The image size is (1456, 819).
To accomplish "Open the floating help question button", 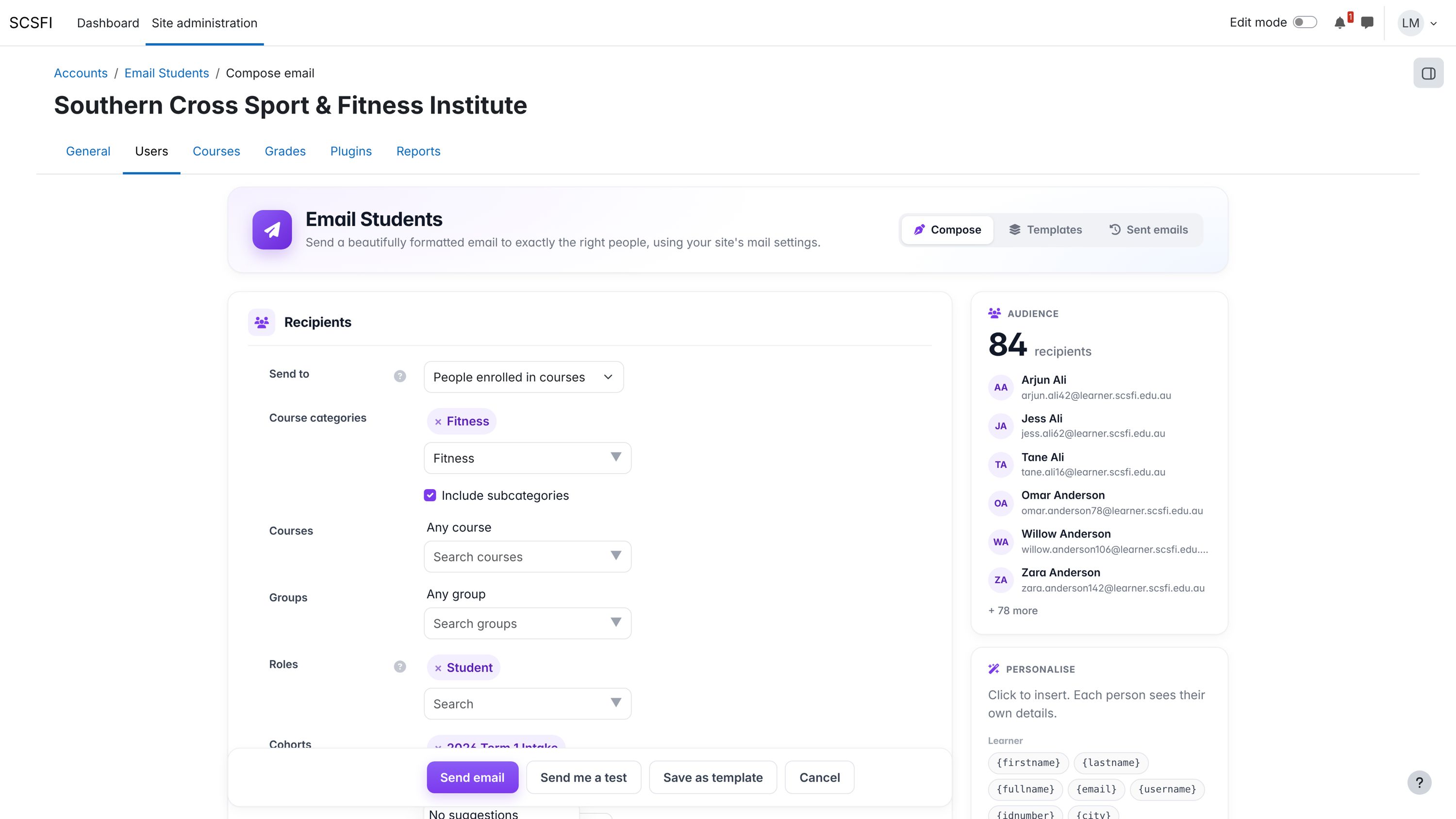I will pyautogui.click(x=1419, y=783).
